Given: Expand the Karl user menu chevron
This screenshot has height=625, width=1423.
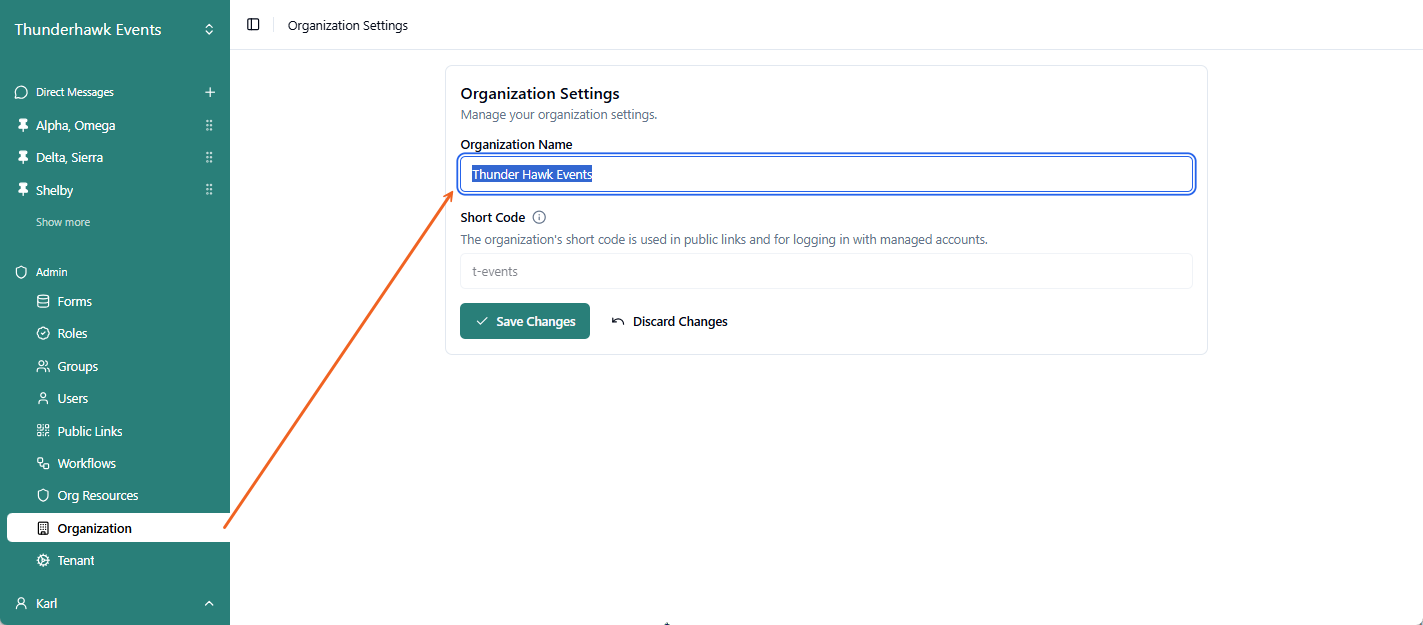Looking at the screenshot, I should pos(209,603).
